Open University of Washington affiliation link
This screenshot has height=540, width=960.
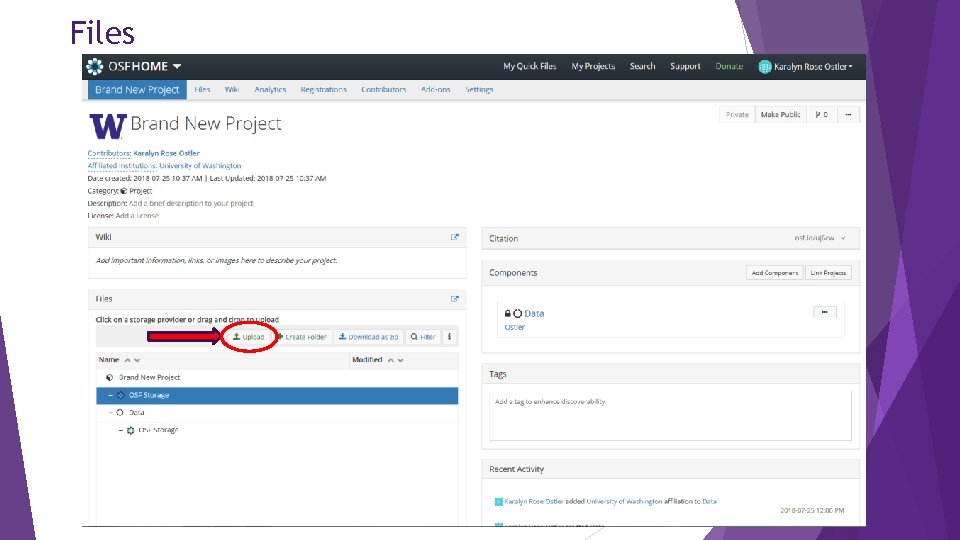(x=200, y=165)
